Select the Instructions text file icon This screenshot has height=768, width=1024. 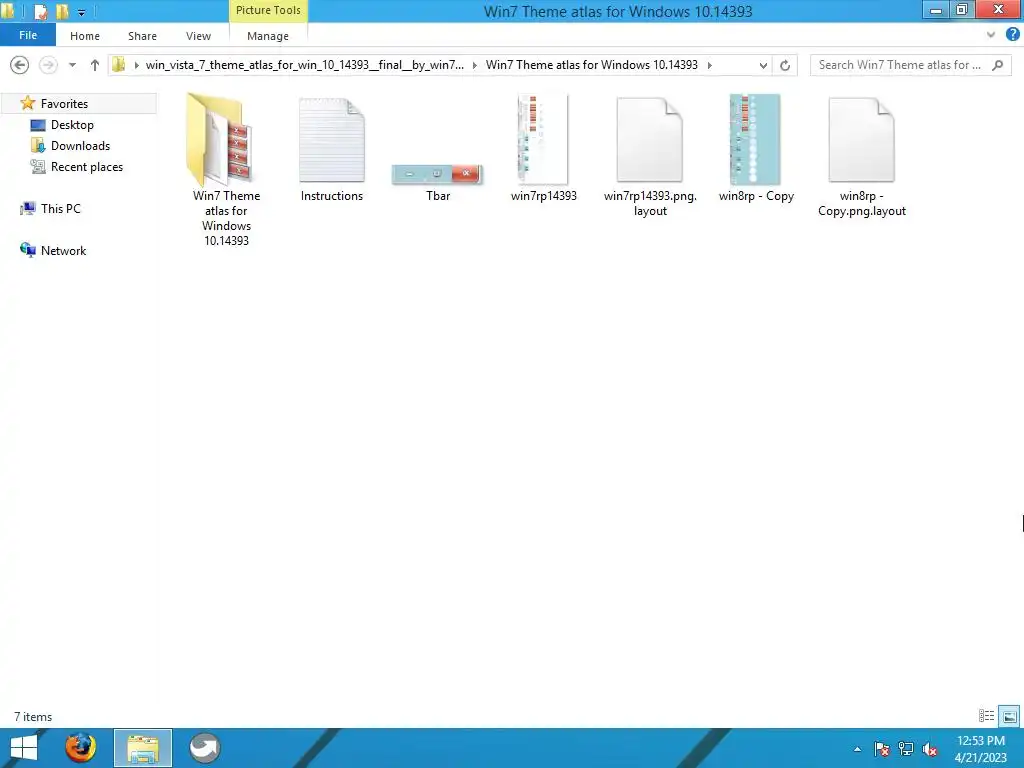[332, 140]
